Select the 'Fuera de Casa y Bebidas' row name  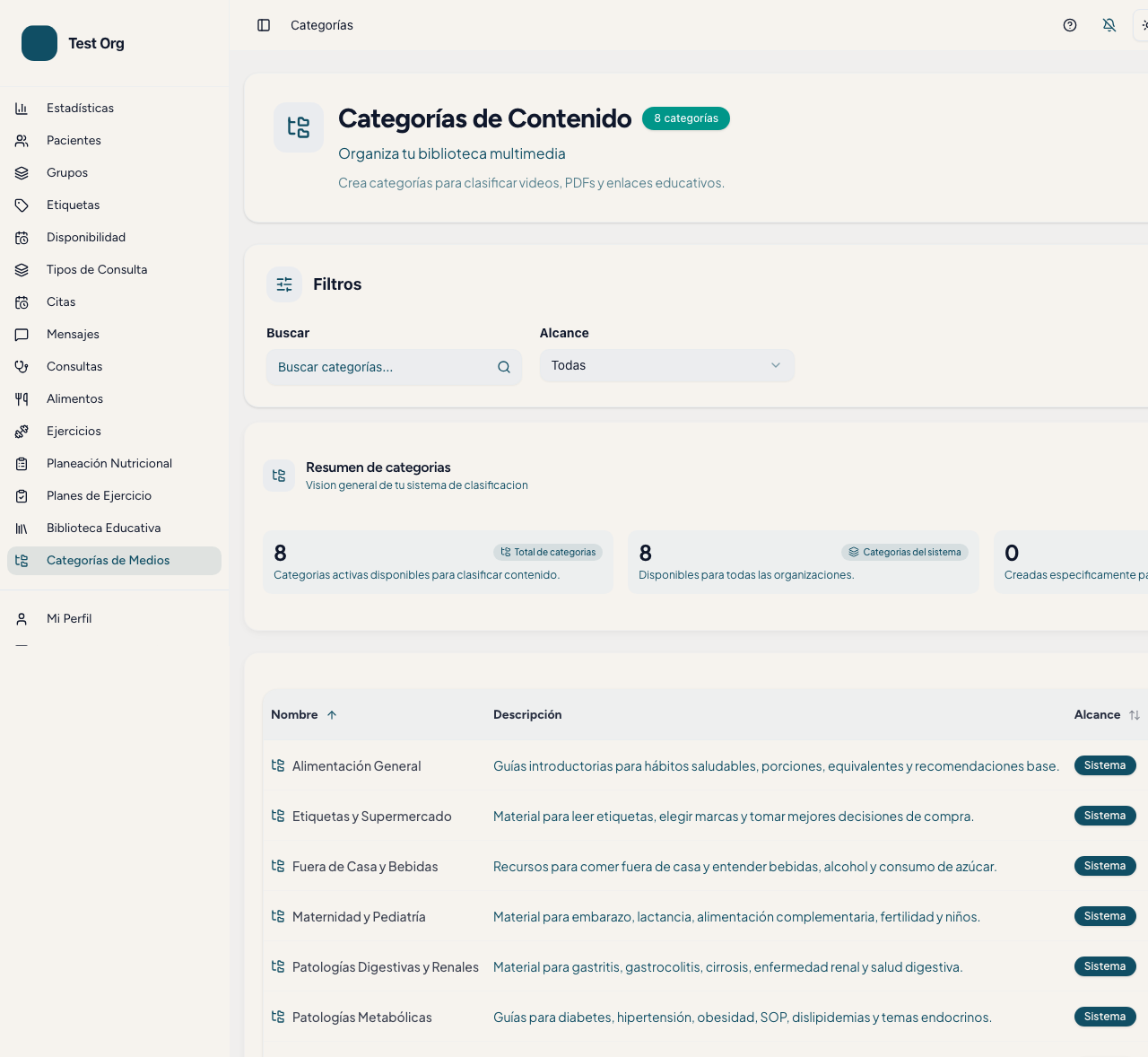click(x=365, y=867)
